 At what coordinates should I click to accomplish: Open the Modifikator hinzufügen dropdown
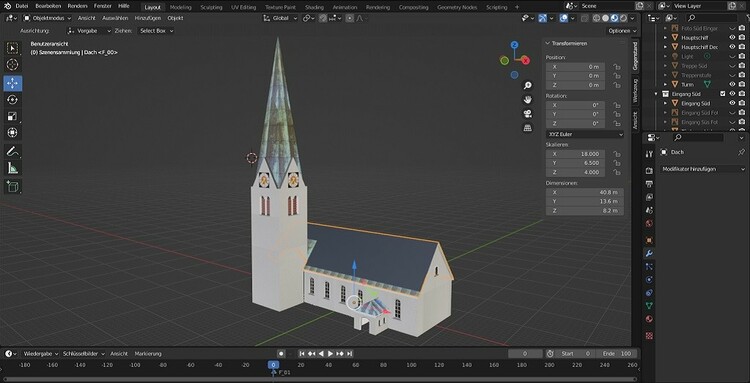click(x=702, y=169)
